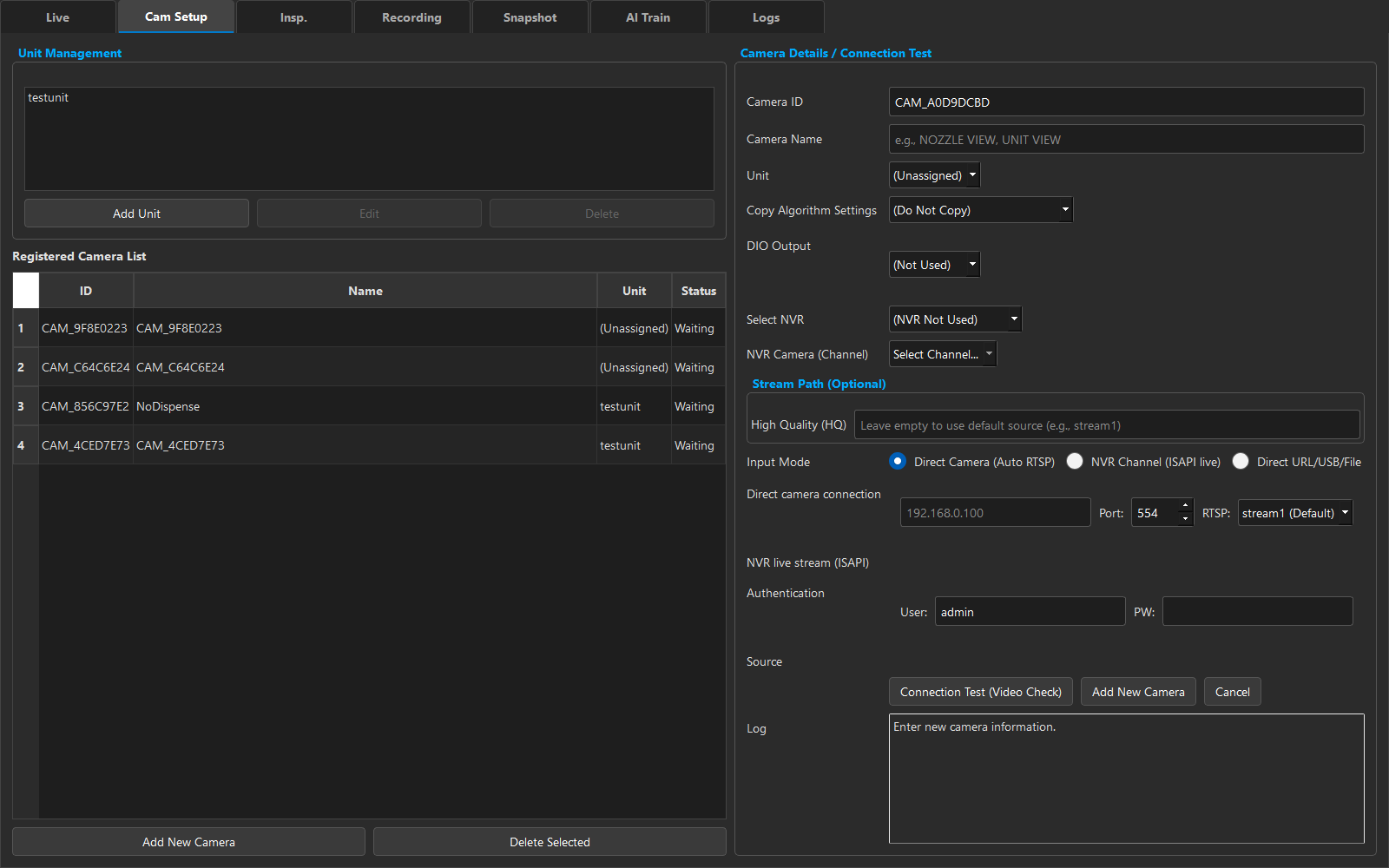Click the PW password field
The width and height of the screenshot is (1389, 868).
(x=1257, y=611)
